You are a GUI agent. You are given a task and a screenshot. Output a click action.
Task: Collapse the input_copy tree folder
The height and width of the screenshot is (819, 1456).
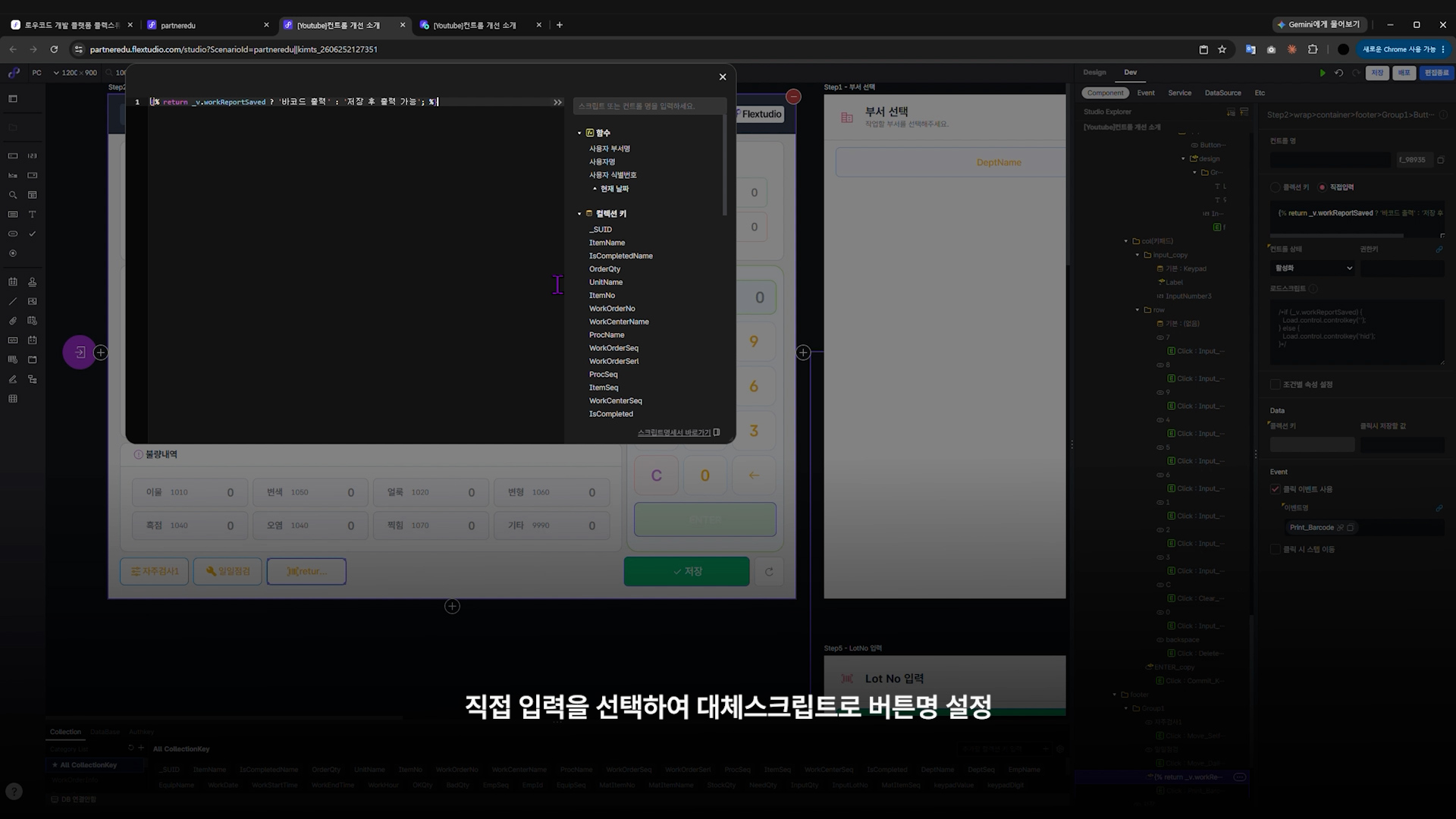1137,255
